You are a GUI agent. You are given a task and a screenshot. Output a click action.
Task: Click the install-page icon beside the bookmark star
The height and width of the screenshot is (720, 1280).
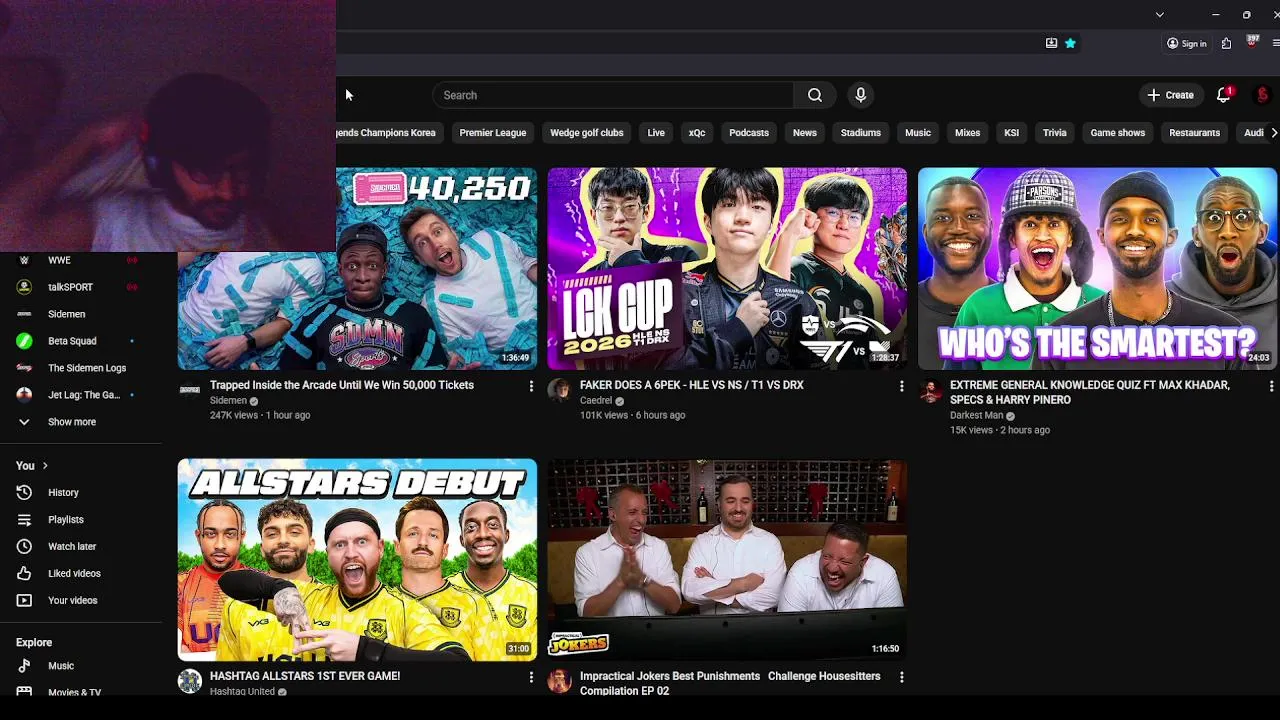point(1051,43)
